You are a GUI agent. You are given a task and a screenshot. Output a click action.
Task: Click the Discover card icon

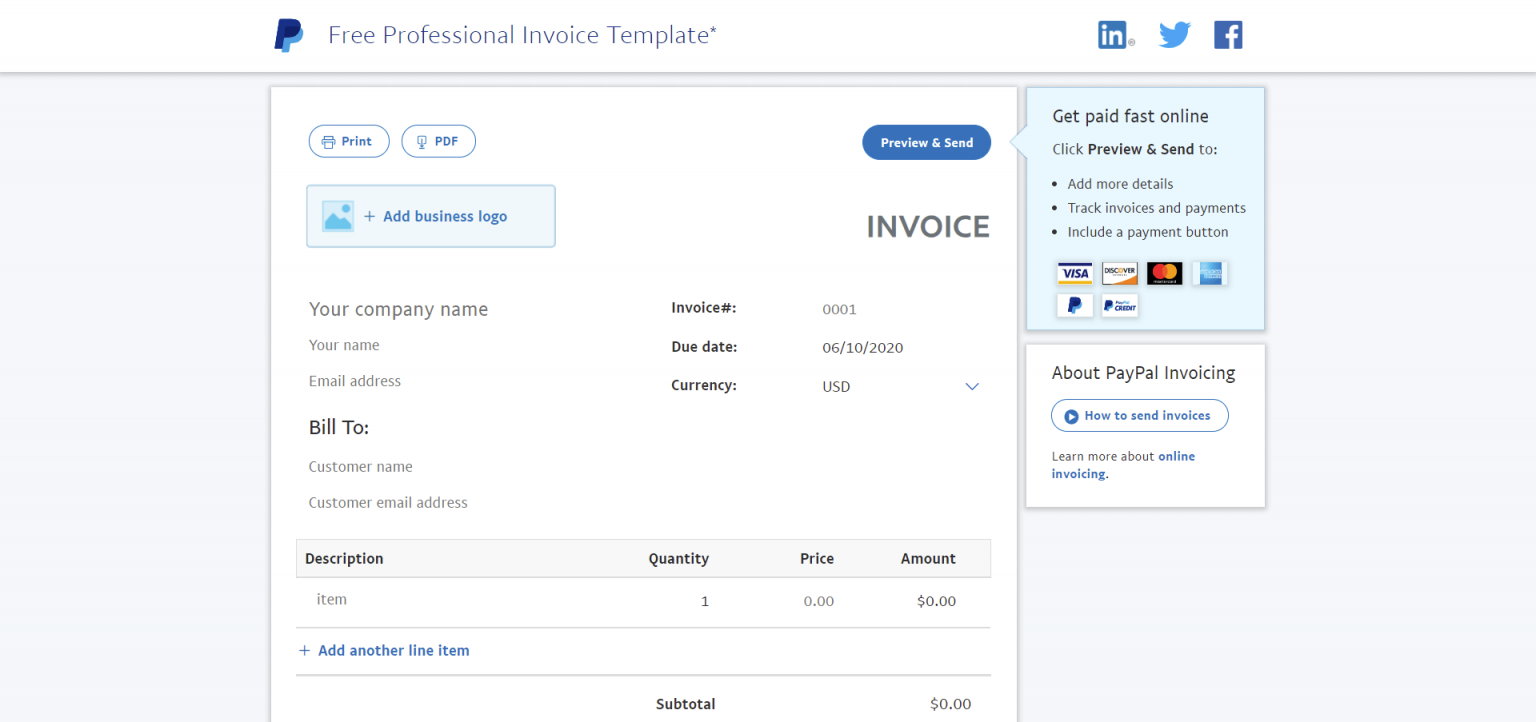pyautogui.click(x=1119, y=272)
